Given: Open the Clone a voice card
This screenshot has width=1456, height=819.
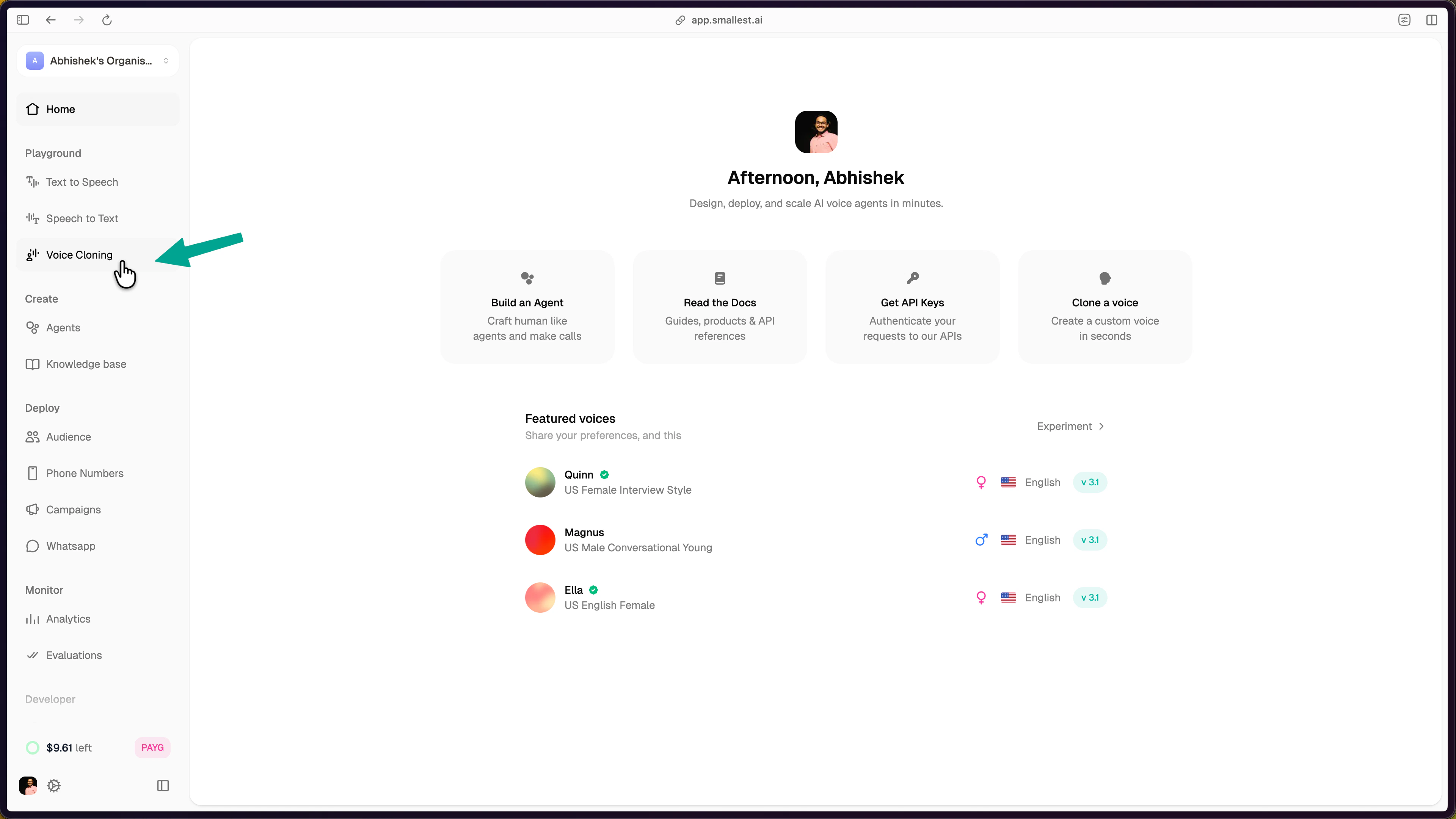Looking at the screenshot, I should 1105,307.
